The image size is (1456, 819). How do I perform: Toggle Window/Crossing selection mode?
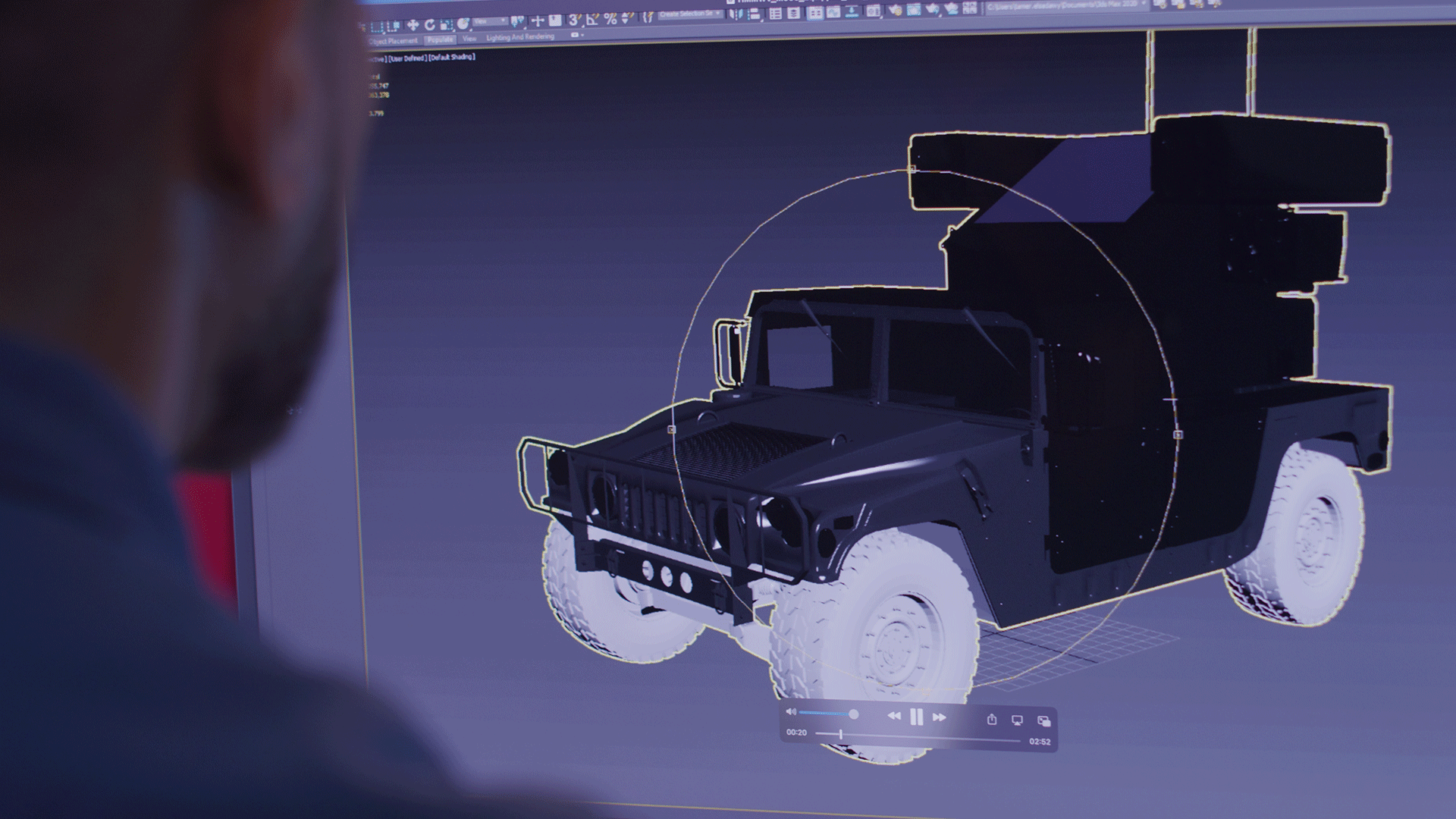pyautogui.click(x=394, y=26)
